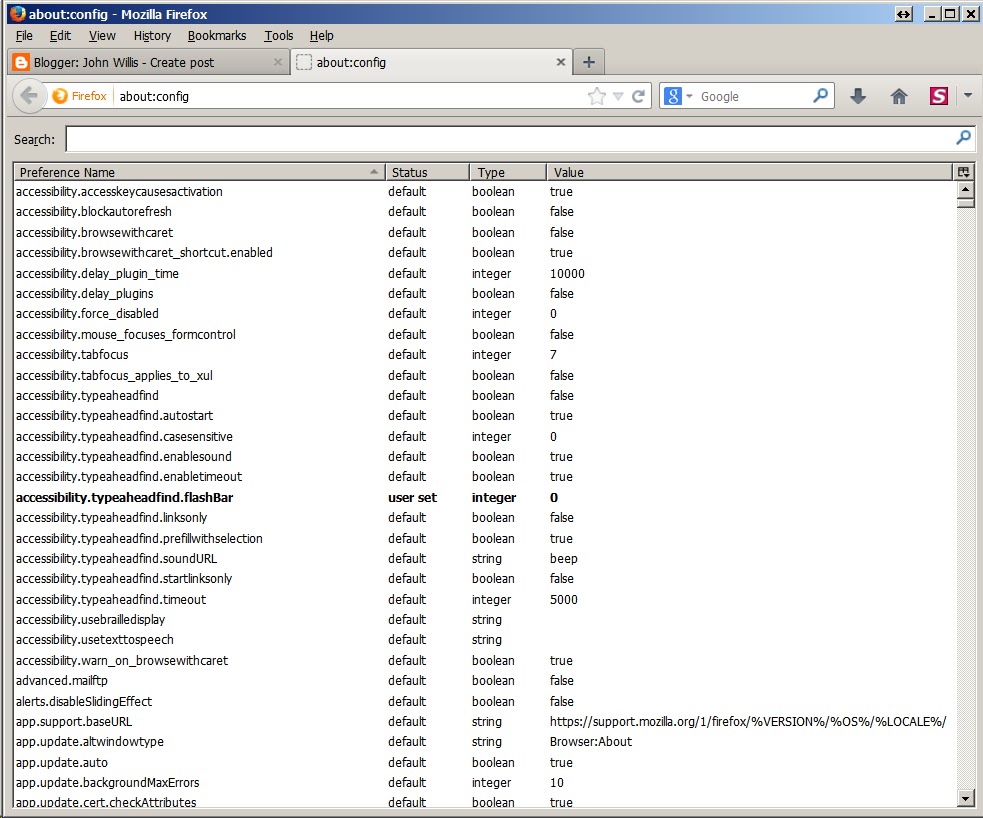Screen dimensions: 983x818
Task: Open the Tools menu
Action: [x=278, y=35]
